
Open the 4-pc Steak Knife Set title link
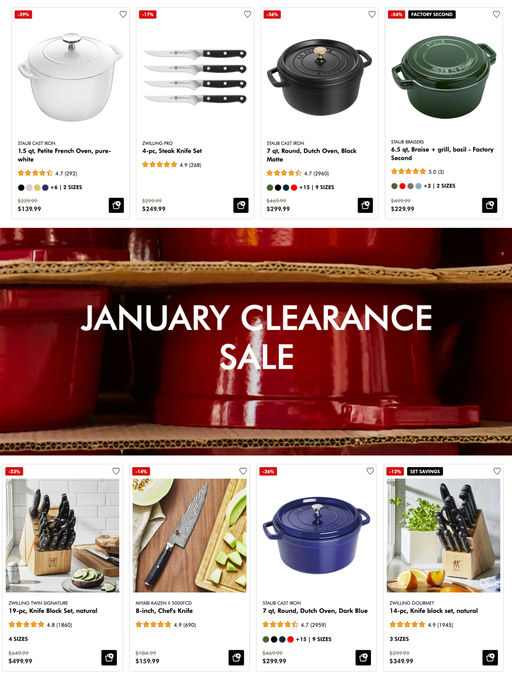coord(172,151)
